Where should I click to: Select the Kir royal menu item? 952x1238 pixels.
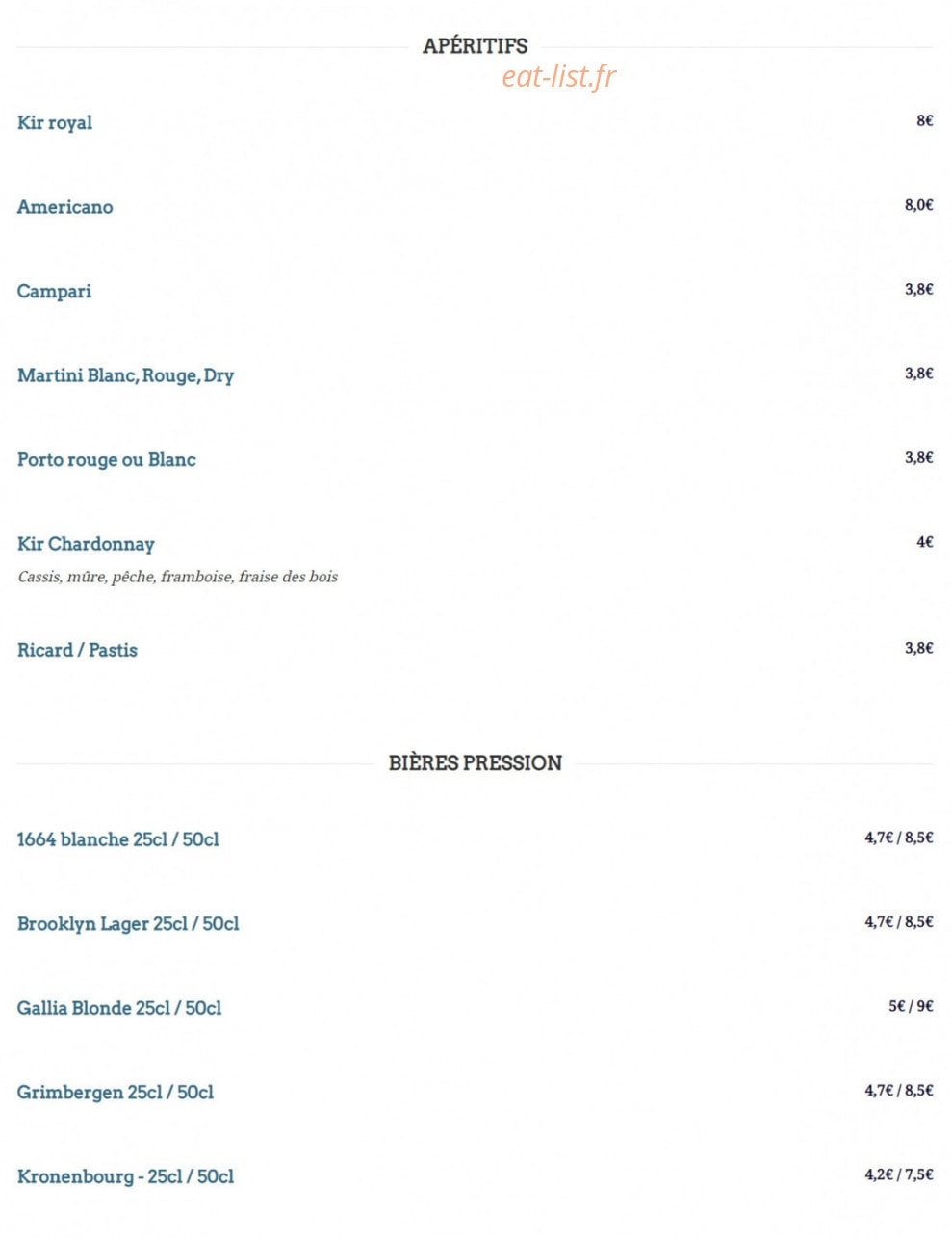(x=55, y=122)
